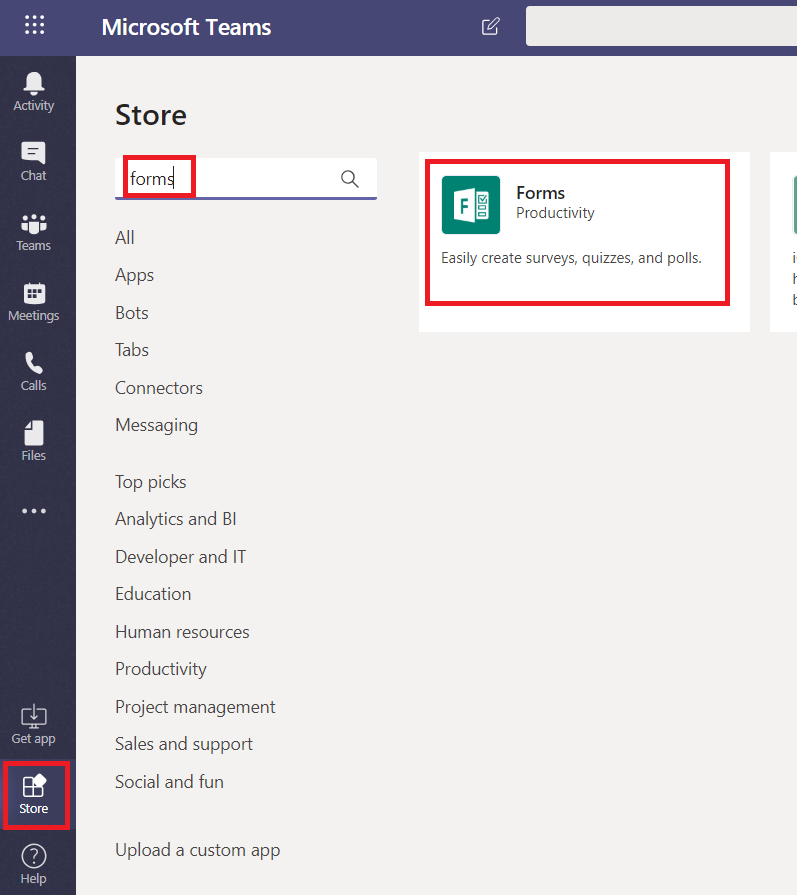Go to Chat in sidebar
This screenshot has height=895, width=797.
(34, 162)
